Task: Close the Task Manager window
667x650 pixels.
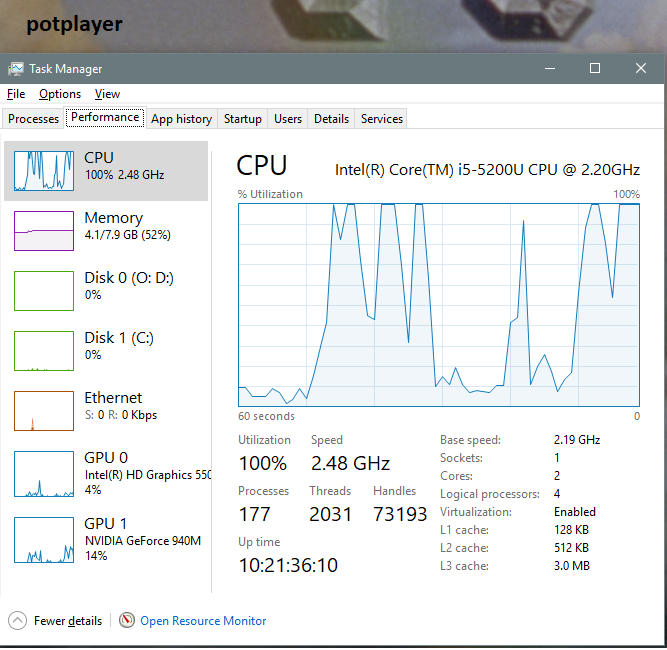Action: click(x=641, y=68)
